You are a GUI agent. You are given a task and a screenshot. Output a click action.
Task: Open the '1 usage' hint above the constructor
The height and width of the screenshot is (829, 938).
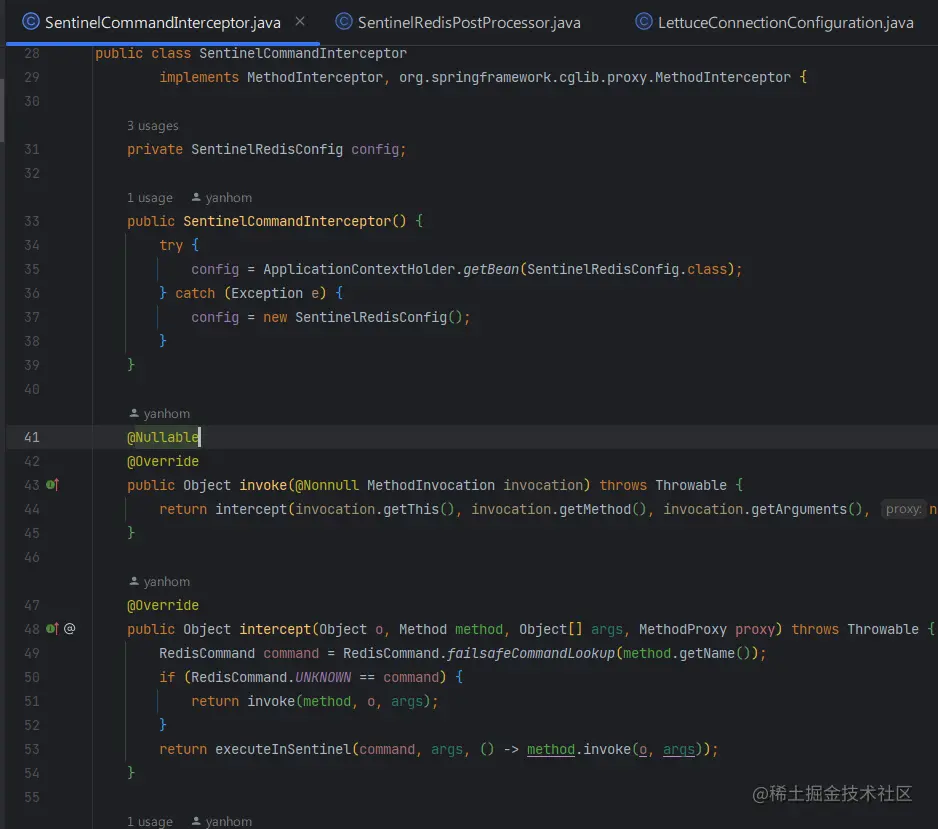click(x=150, y=197)
